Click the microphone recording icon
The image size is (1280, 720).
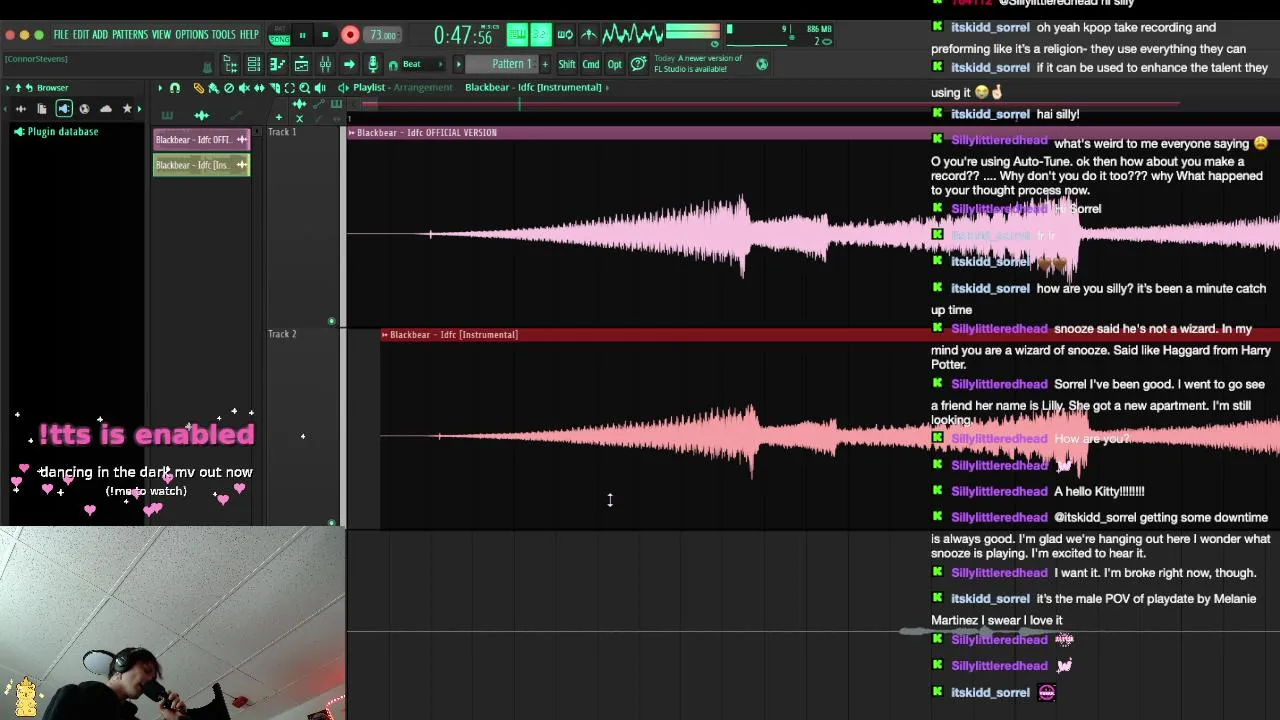[x=373, y=64]
